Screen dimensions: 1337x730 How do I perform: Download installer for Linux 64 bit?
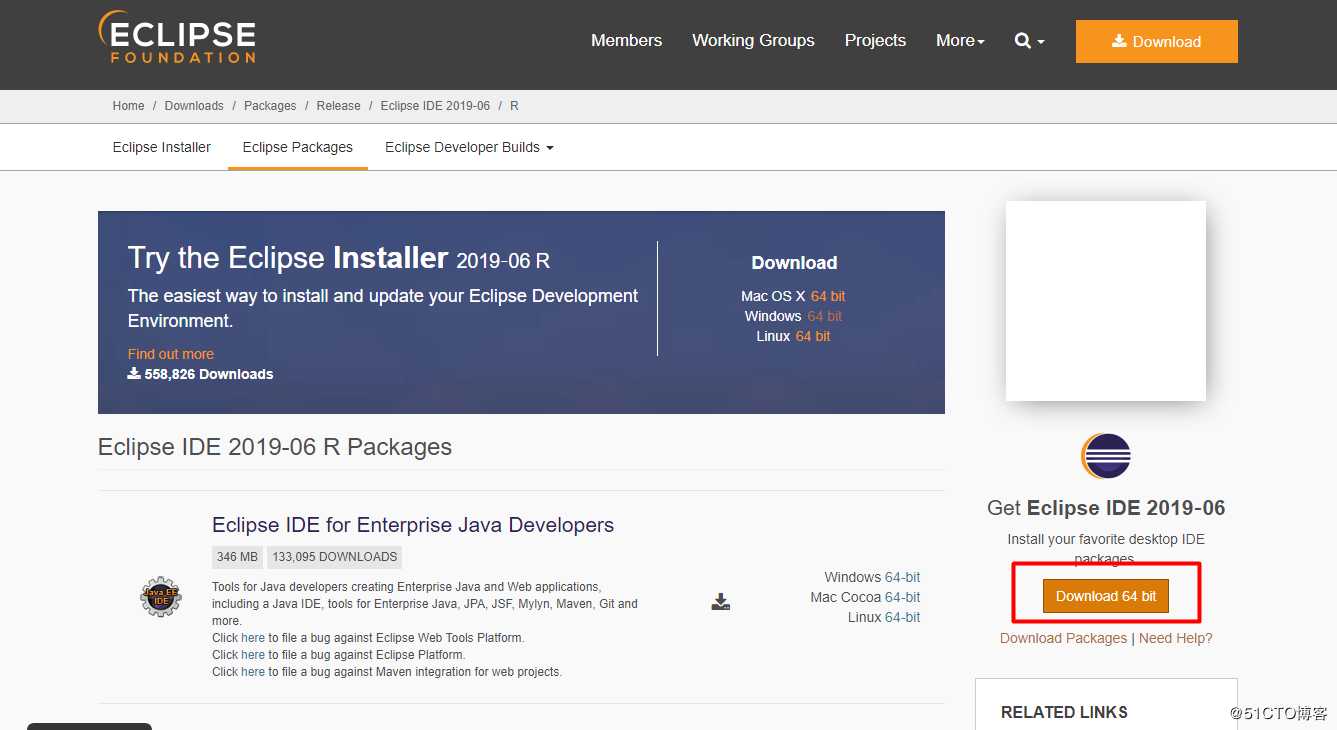(813, 336)
